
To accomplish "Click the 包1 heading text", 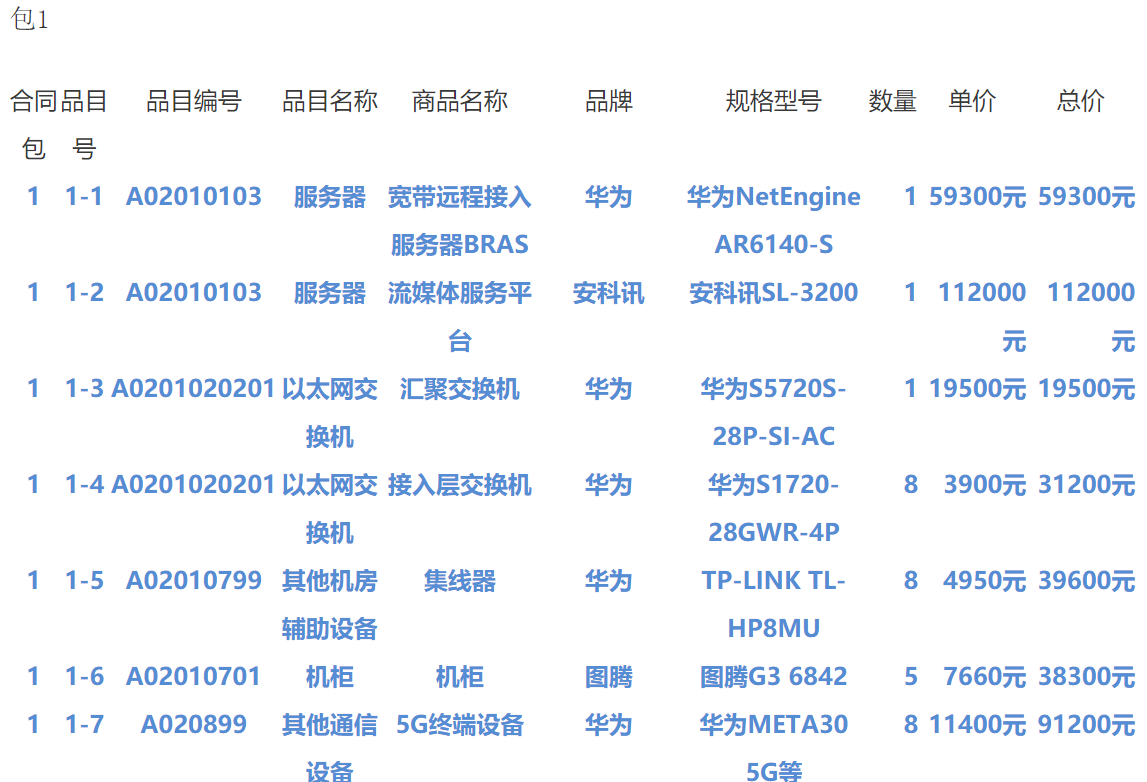I will 29,20.
